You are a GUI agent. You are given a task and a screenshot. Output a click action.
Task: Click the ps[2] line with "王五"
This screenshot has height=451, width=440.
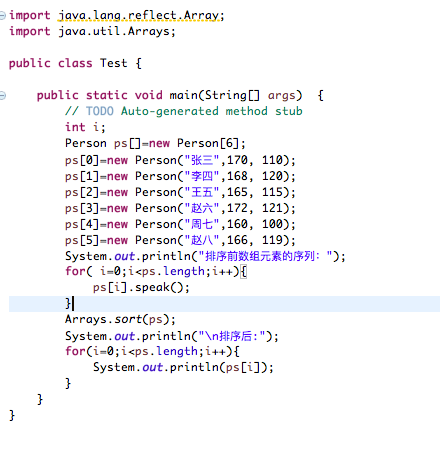pos(180,192)
